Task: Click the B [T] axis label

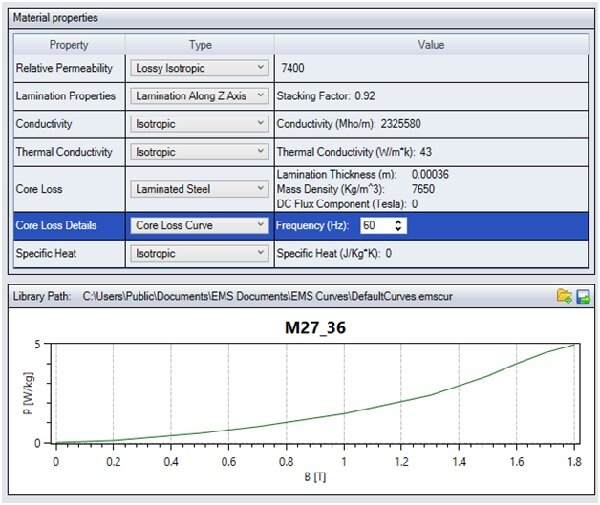Action: [315, 477]
